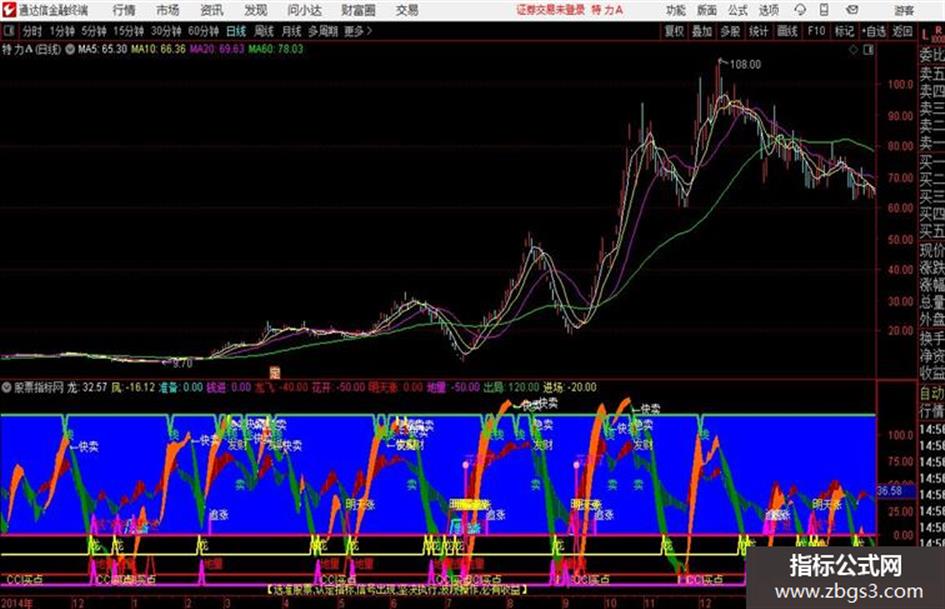This screenshot has height=609, width=945.
Task: Switch to 1分钟 period tab
Action: [62, 31]
